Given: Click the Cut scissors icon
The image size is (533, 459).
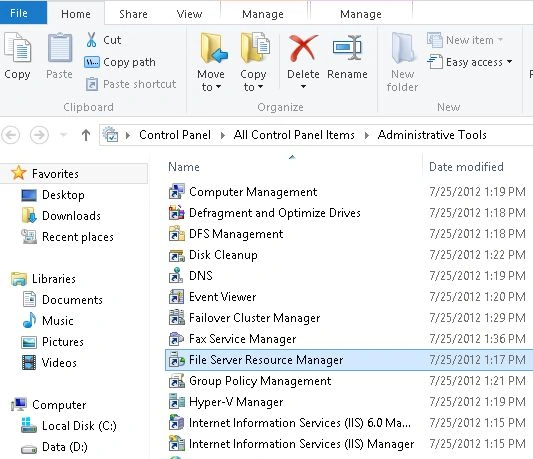Looking at the screenshot, I should pos(91,40).
